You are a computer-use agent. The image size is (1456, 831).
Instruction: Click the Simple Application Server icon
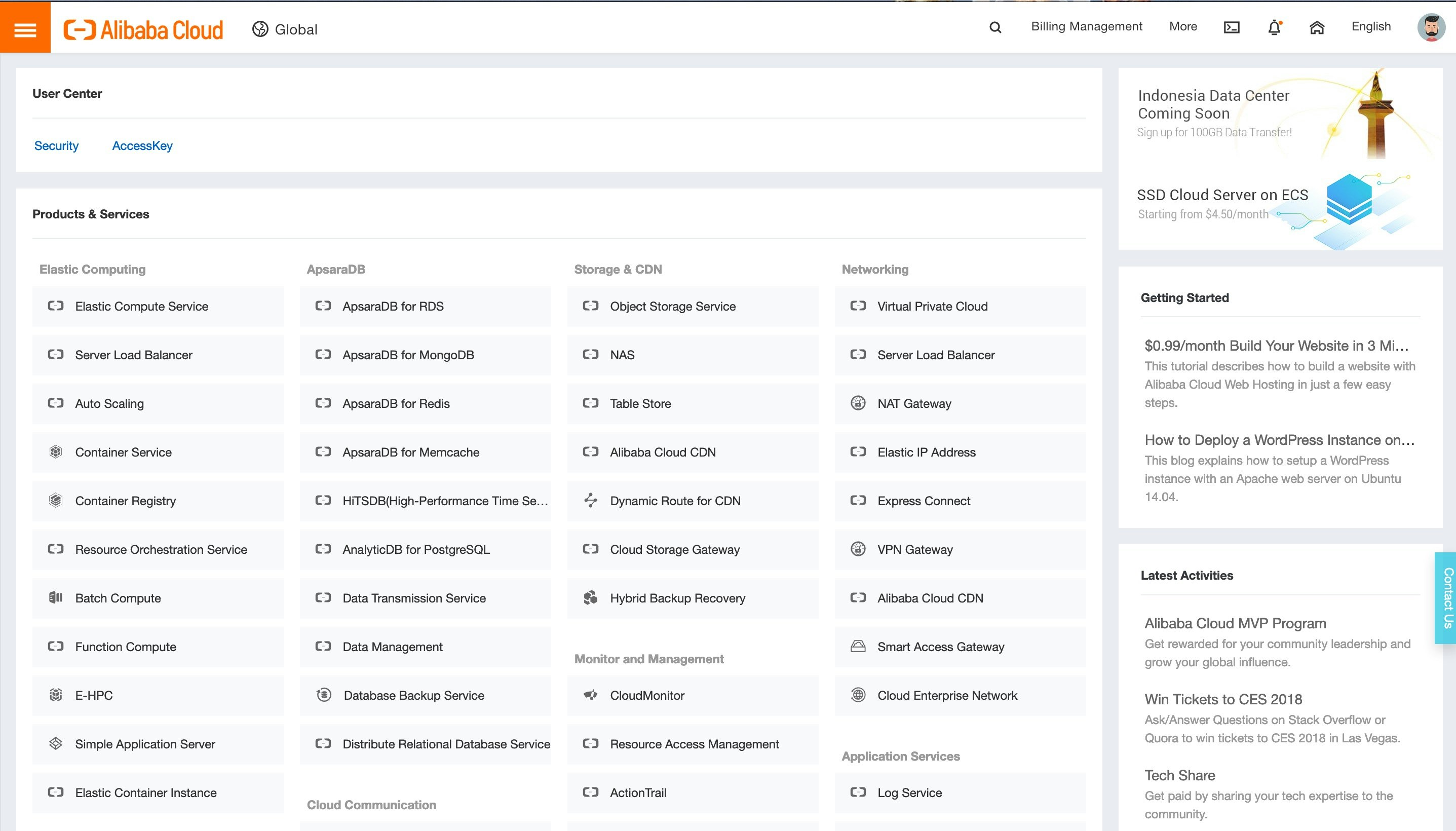click(55, 743)
